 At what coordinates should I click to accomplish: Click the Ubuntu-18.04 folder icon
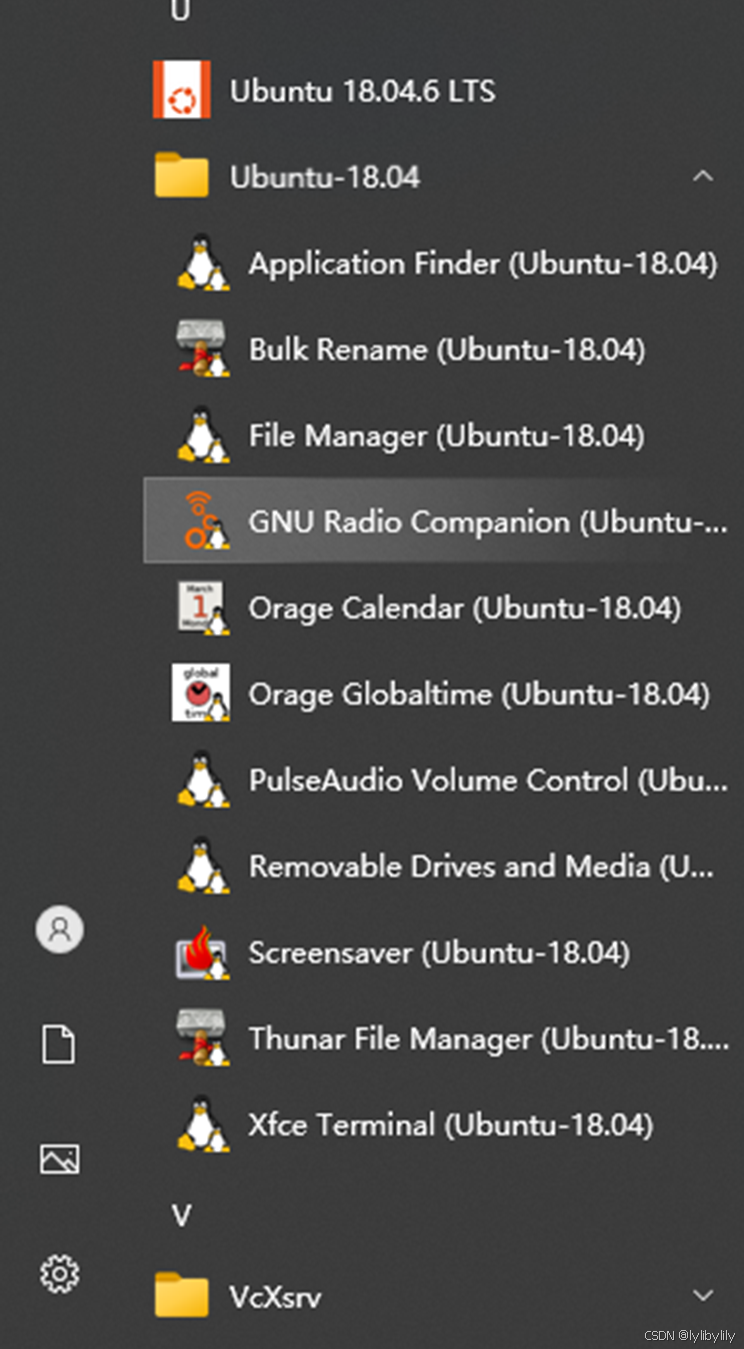(x=181, y=177)
